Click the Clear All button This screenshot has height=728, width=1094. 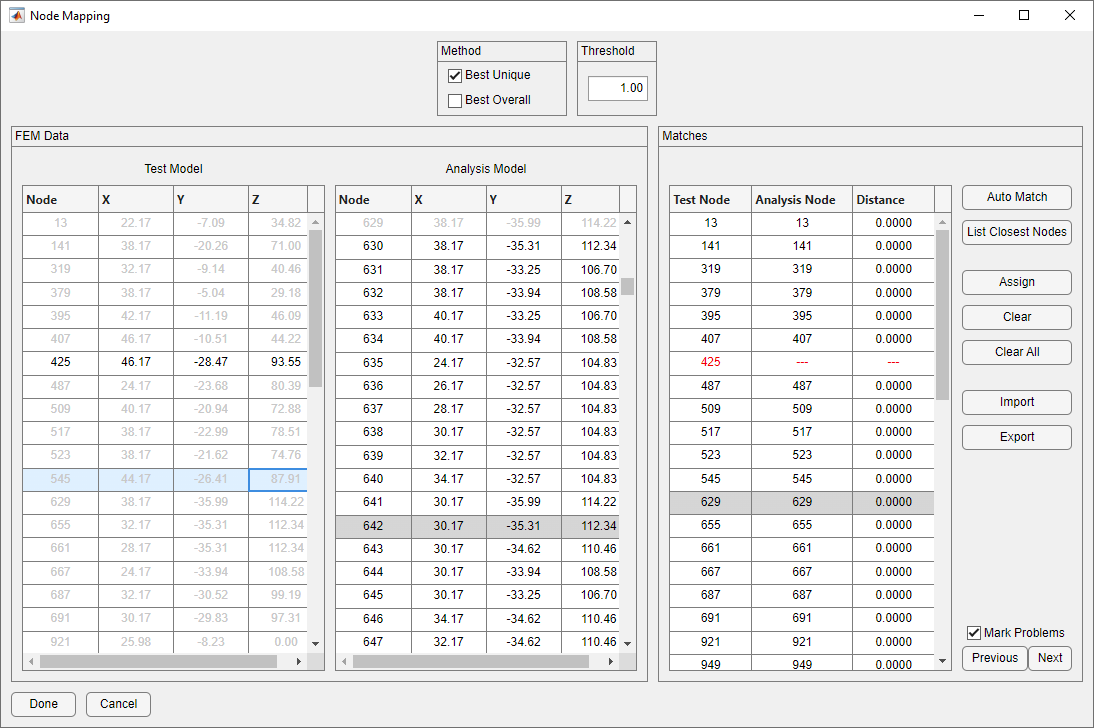coord(1017,352)
